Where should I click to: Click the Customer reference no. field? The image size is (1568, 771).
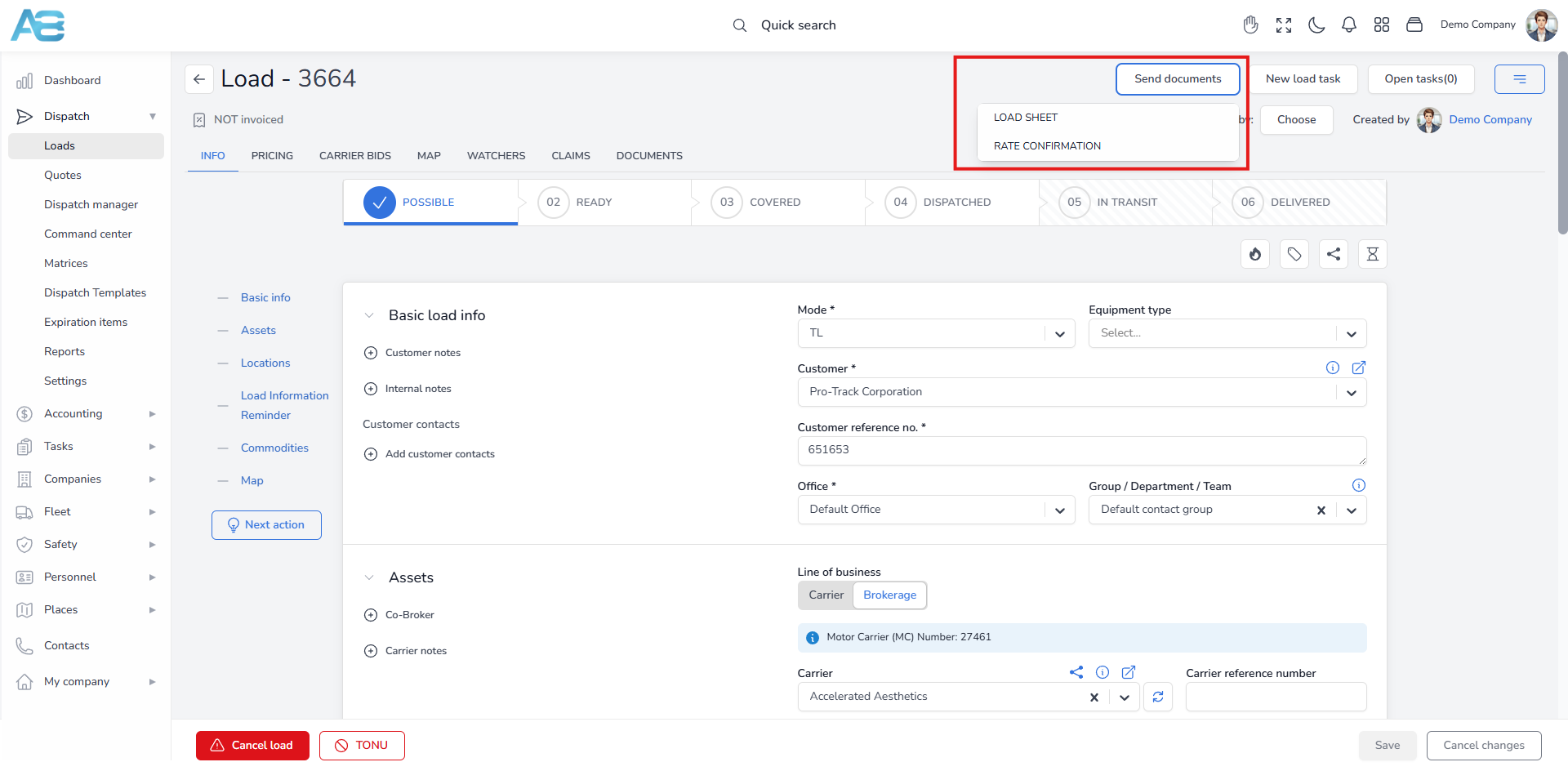click(1082, 451)
